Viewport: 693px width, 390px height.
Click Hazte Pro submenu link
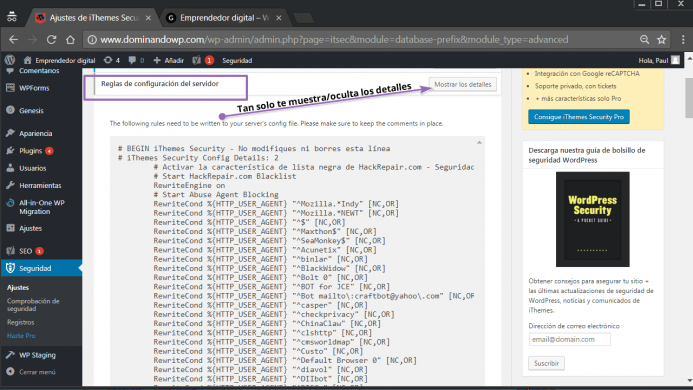(x=21, y=336)
